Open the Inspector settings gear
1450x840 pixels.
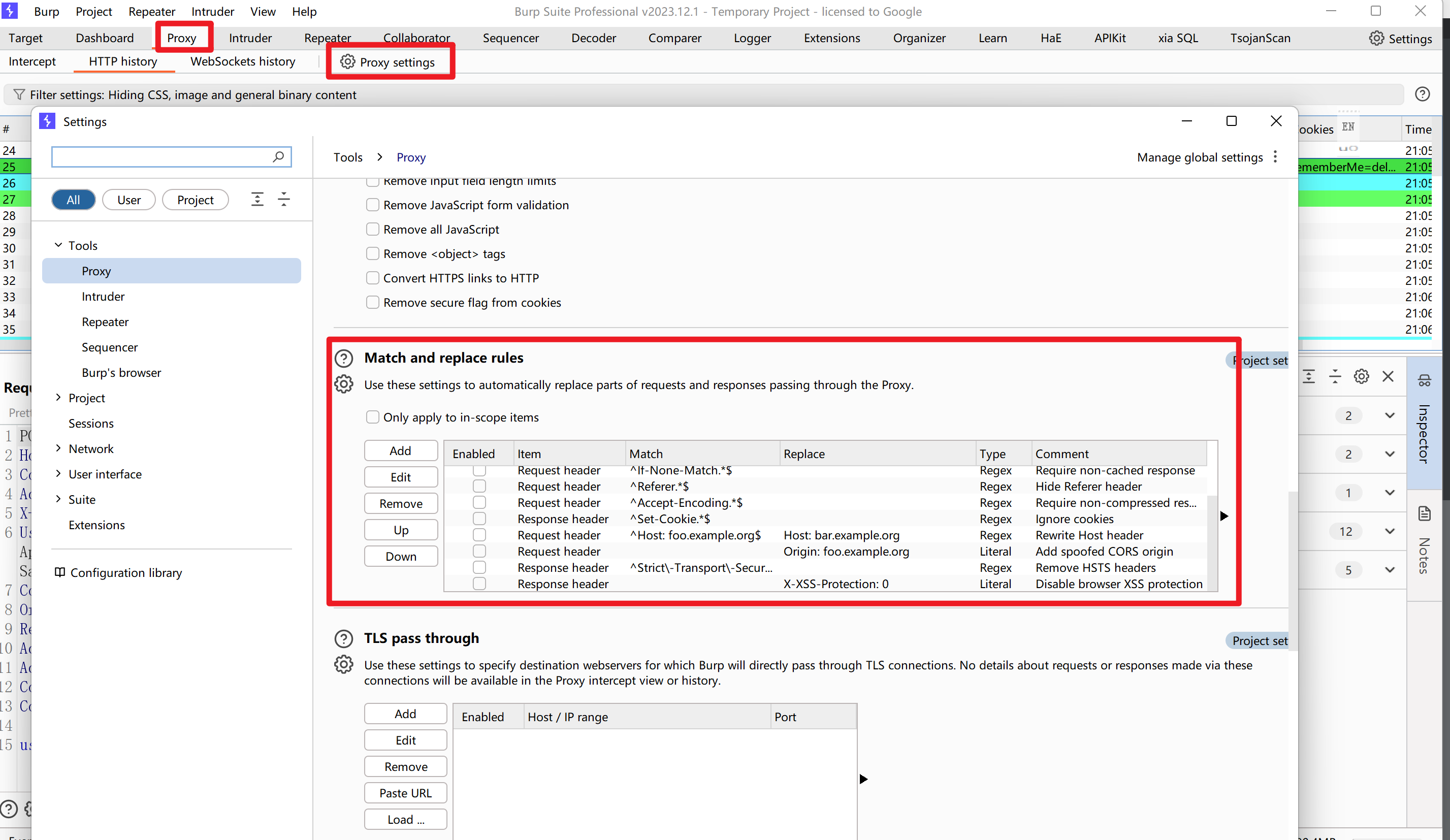pyautogui.click(x=1362, y=376)
